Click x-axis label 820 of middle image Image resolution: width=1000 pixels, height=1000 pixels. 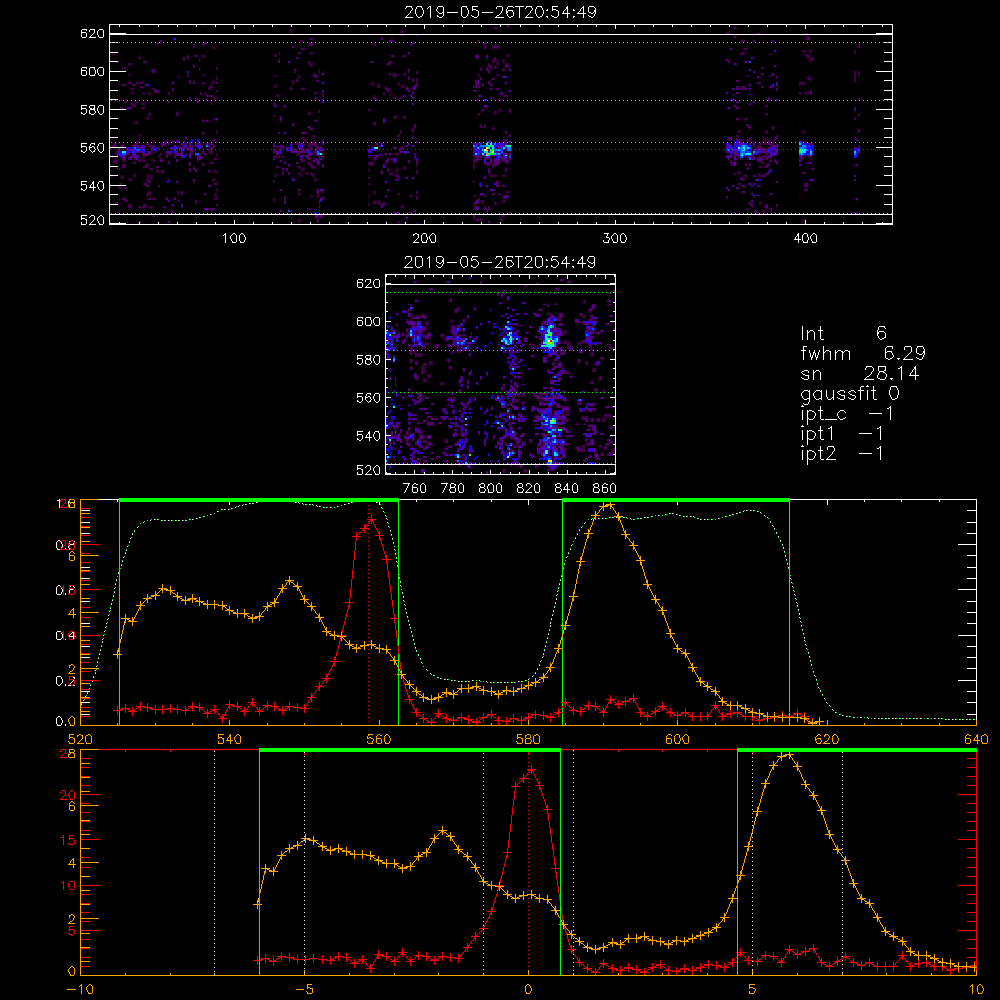click(529, 489)
